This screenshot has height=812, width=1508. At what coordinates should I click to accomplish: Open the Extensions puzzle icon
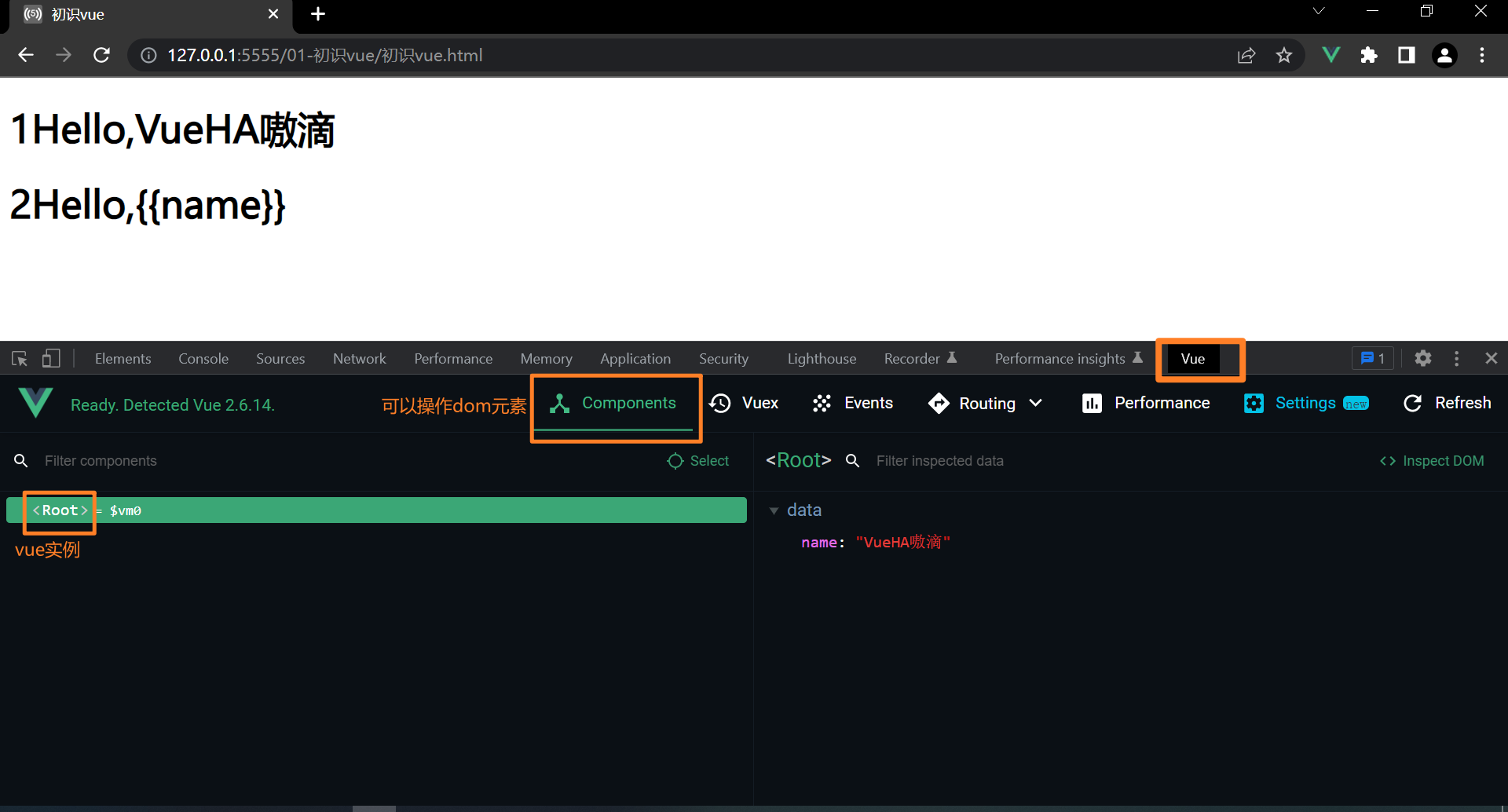(1369, 55)
